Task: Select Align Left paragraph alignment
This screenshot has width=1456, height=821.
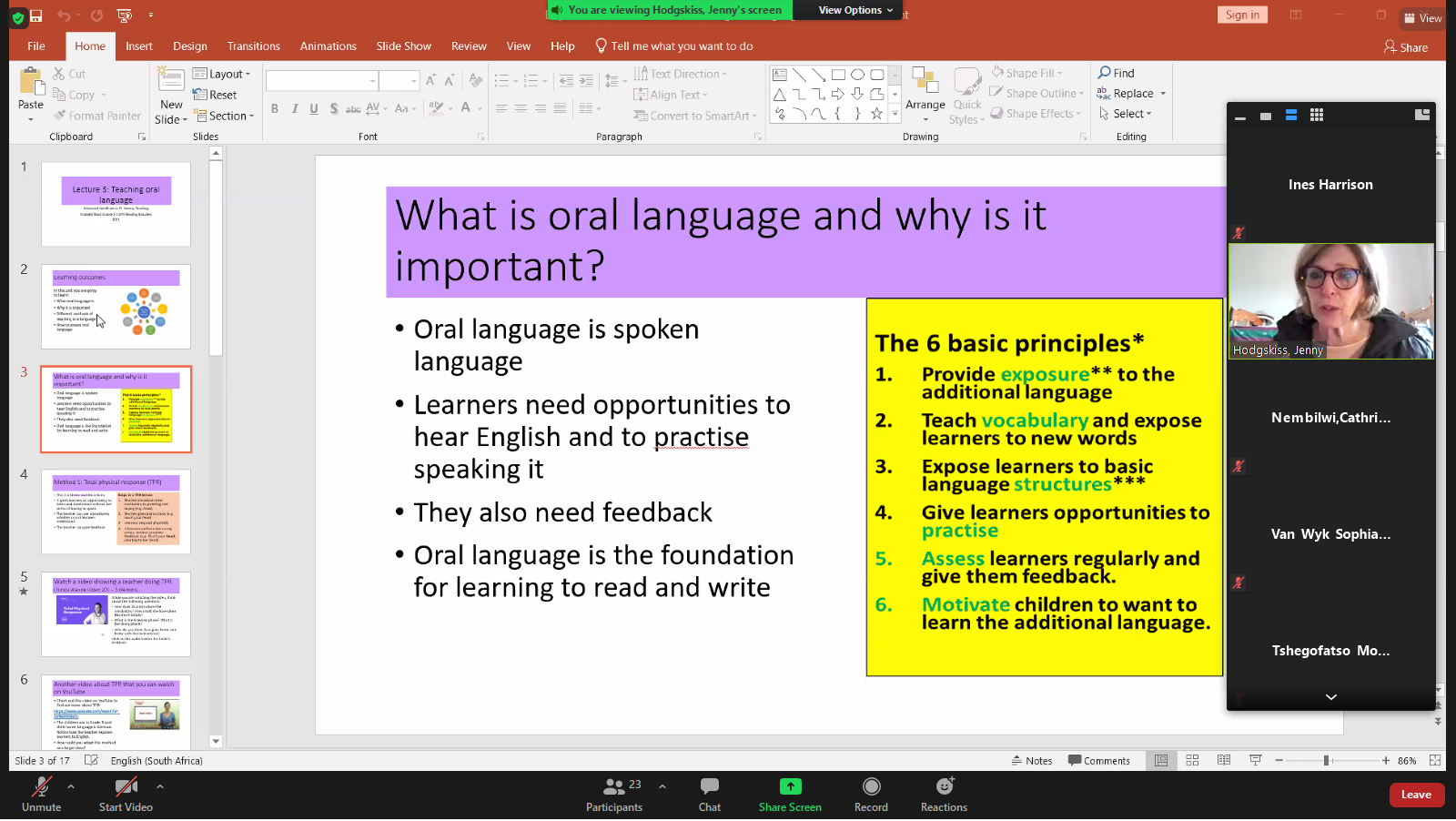Action: pyautogui.click(x=501, y=108)
